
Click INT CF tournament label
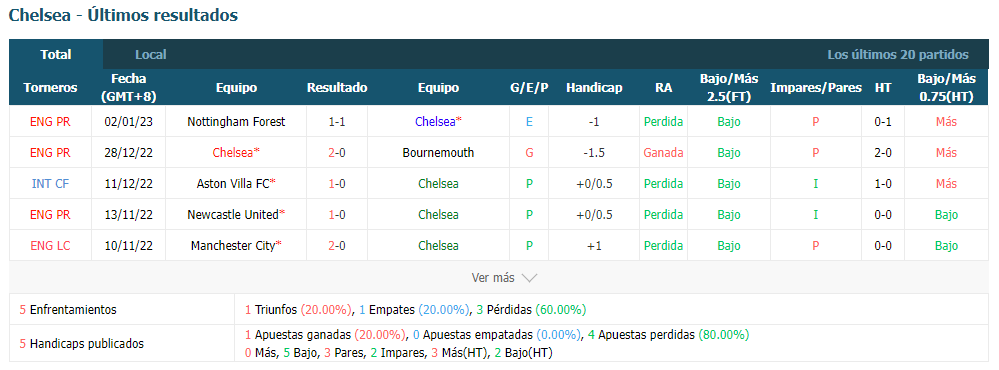tap(50, 183)
